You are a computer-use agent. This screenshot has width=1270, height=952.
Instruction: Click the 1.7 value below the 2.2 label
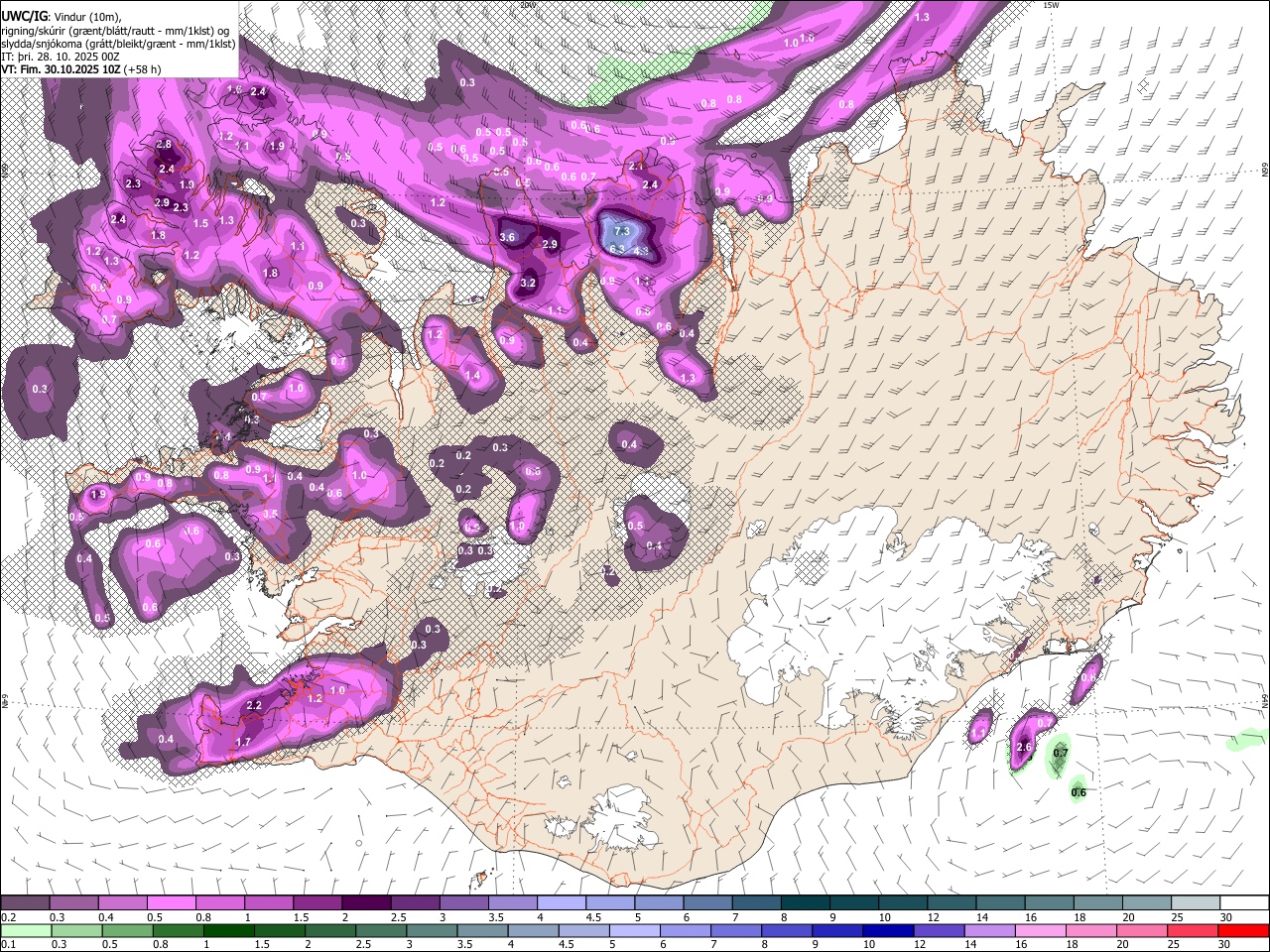(244, 742)
